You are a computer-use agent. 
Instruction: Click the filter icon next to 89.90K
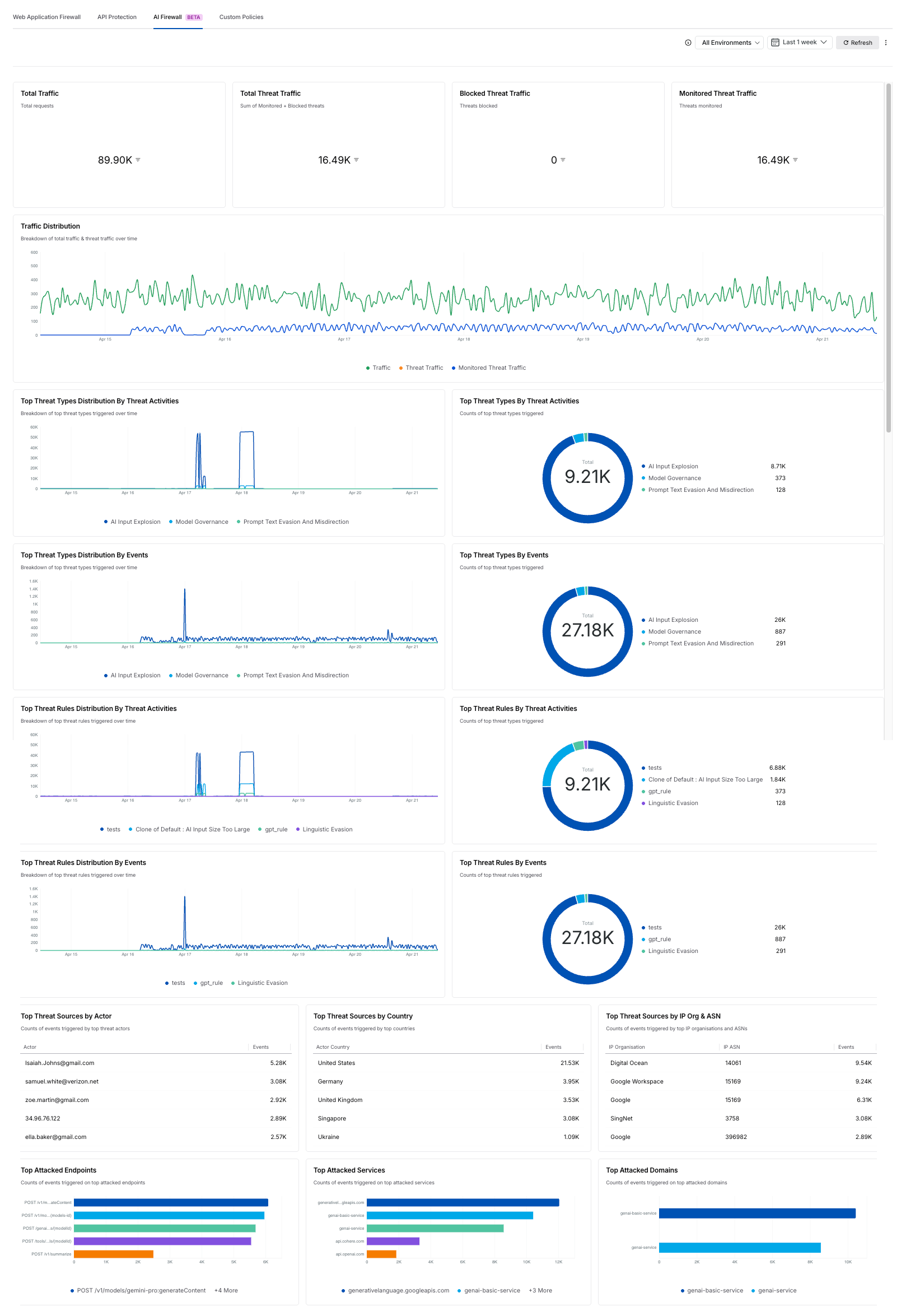(x=138, y=160)
